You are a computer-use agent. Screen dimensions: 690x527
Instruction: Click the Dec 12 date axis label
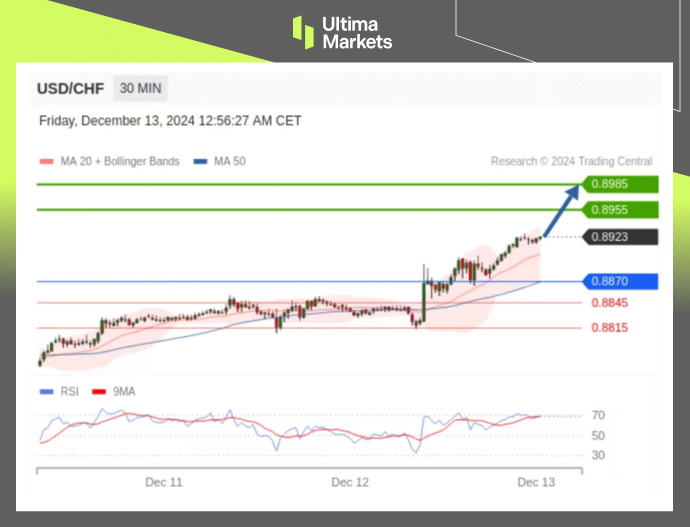click(x=350, y=482)
